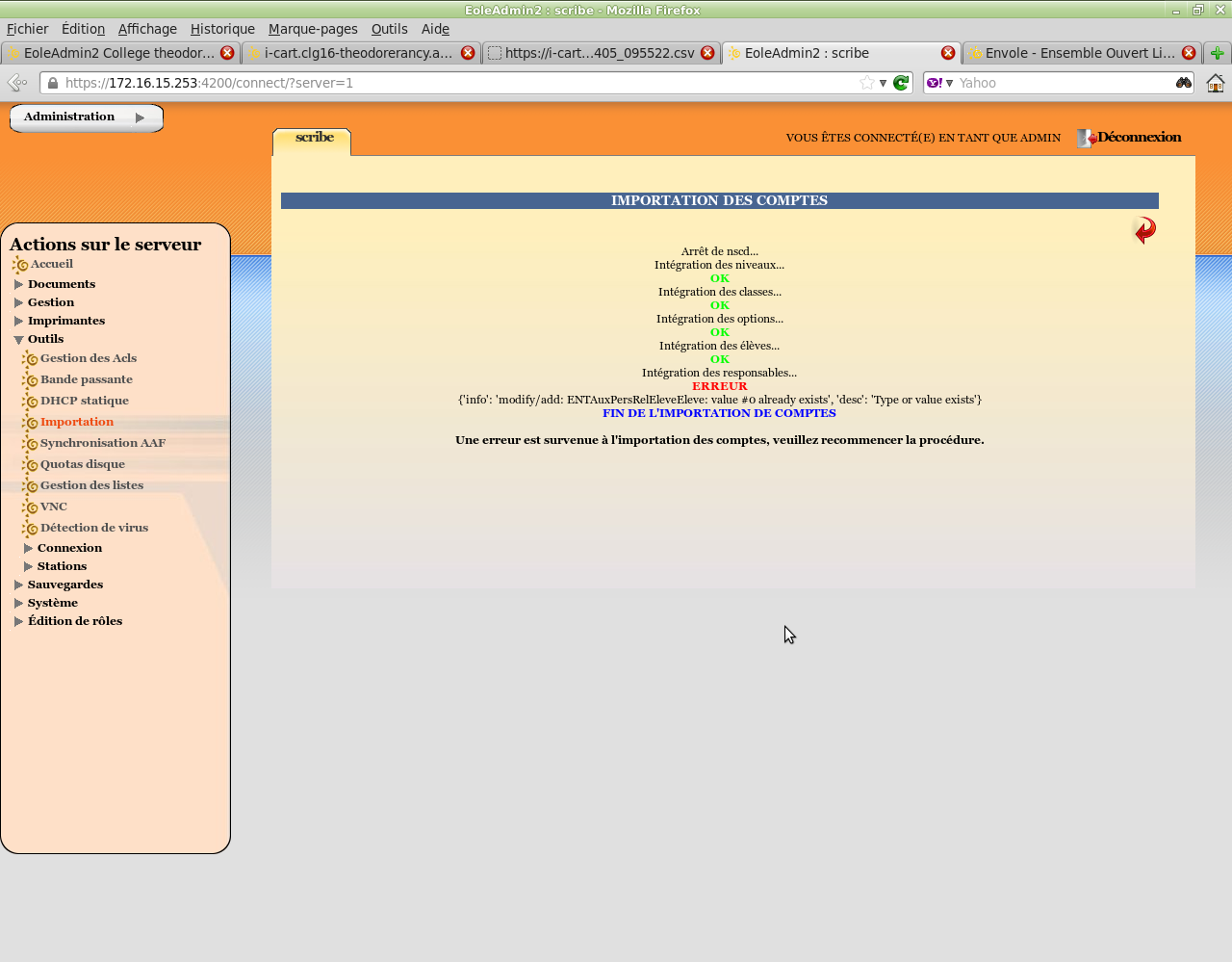Go to Accueil in the sidebar
The image size is (1232, 962).
[x=51, y=264]
